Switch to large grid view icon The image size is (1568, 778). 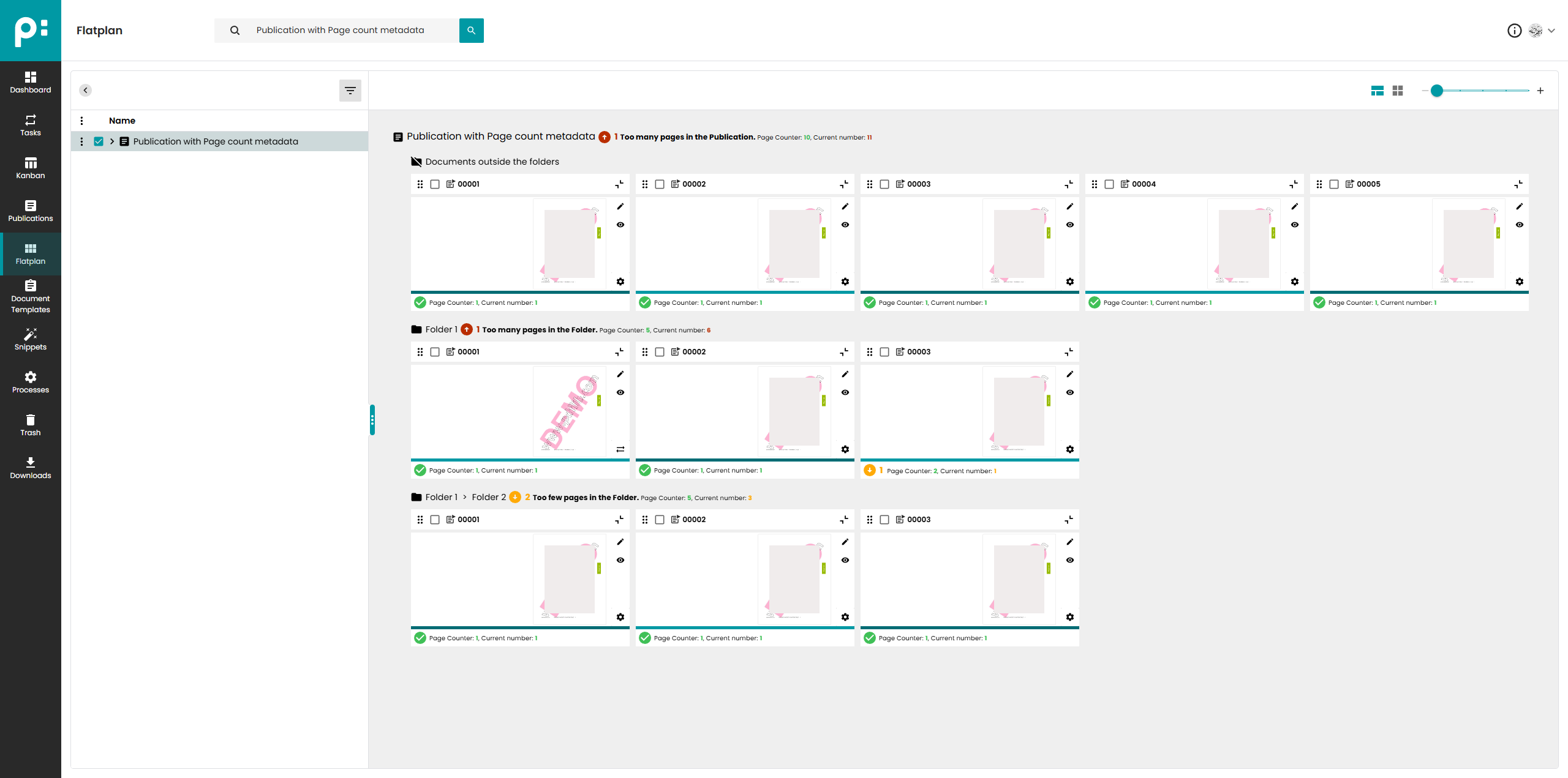click(1398, 91)
